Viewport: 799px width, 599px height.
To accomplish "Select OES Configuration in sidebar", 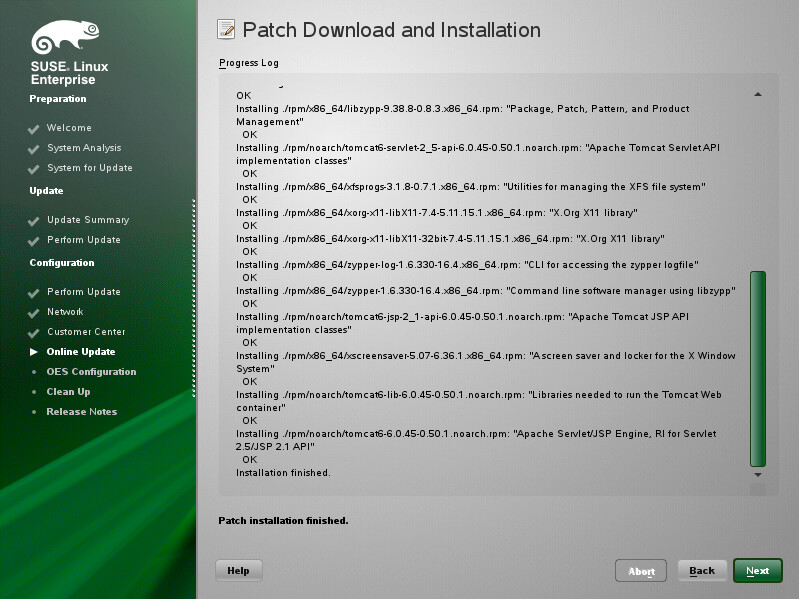I will tap(91, 372).
